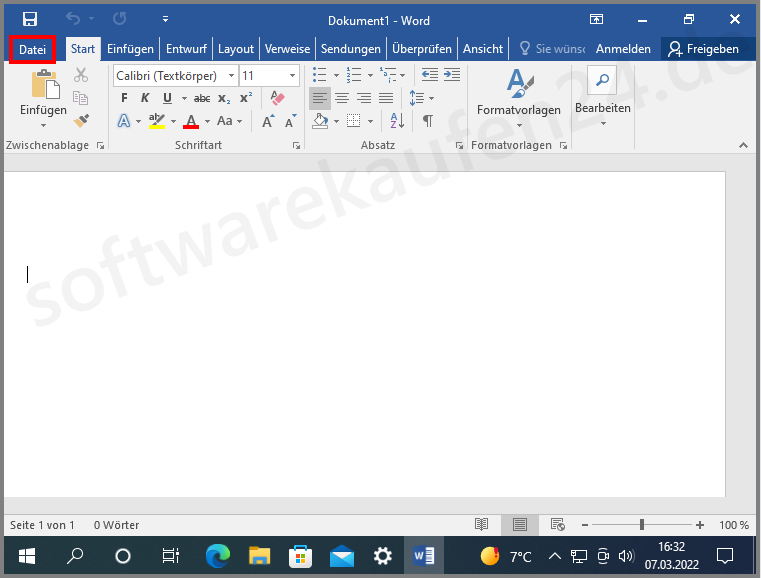Click the Anmelden link
Screen dimensions: 761x578
[x=623, y=49]
